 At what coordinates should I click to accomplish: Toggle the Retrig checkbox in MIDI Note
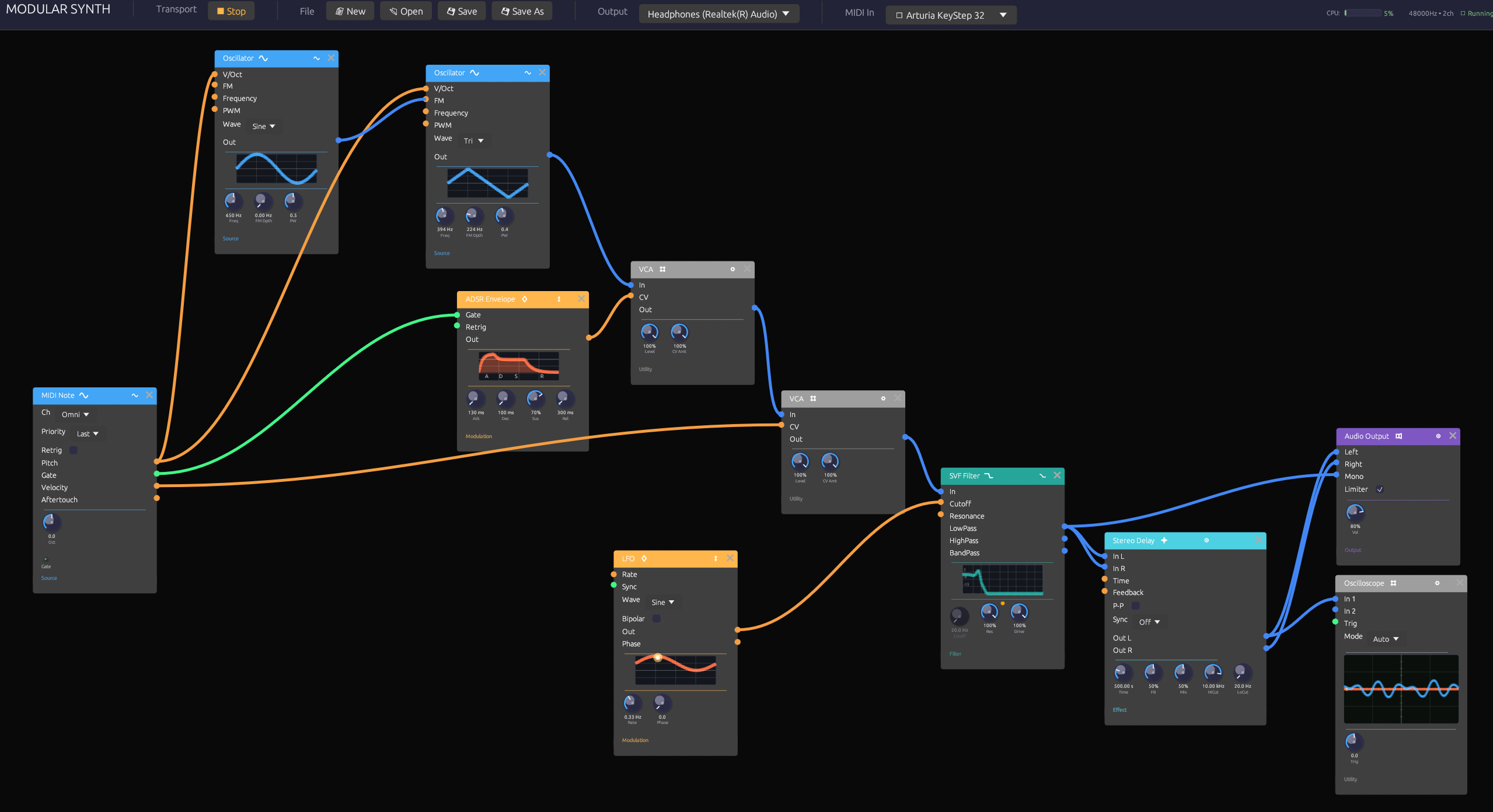click(74, 450)
